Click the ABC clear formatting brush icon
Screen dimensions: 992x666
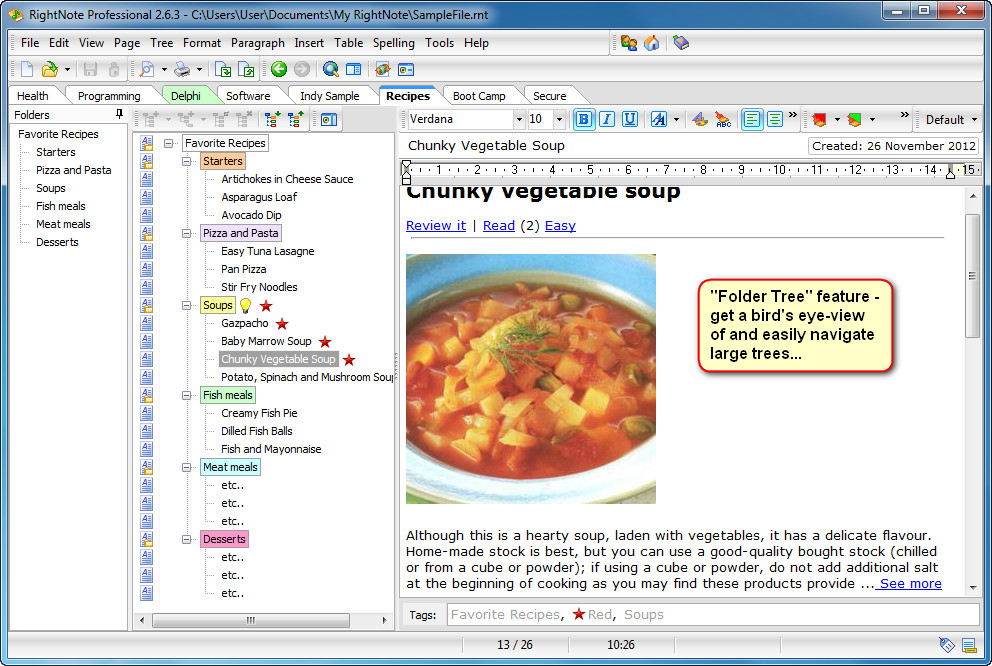point(722,119)
